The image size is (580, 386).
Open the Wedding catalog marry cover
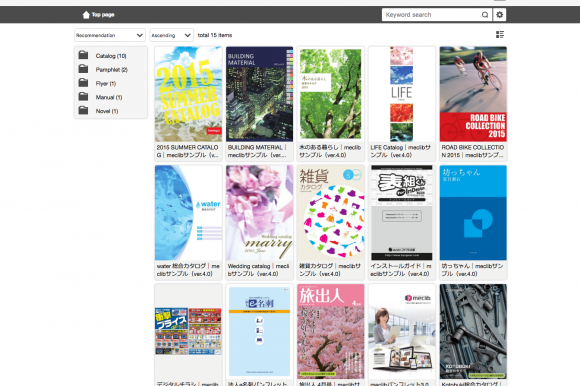click(x=259, y=213)
